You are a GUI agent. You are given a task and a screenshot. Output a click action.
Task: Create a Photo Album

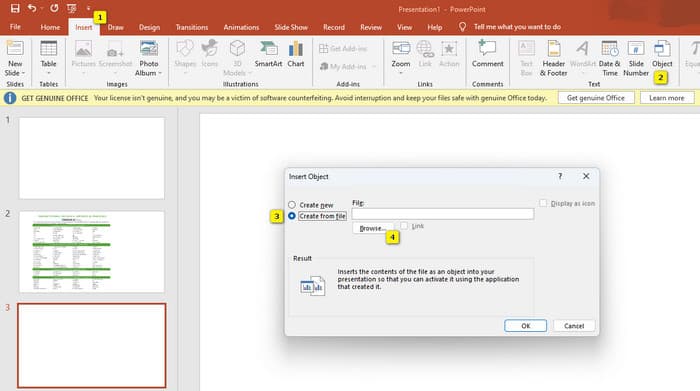coord(149,58)
